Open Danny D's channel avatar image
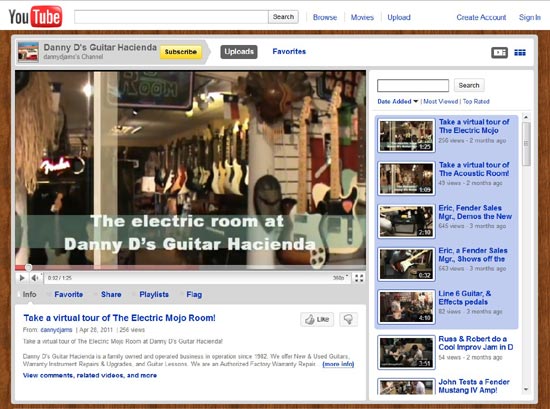The height and width of the screenshot is (409, 550). point(28,52)
